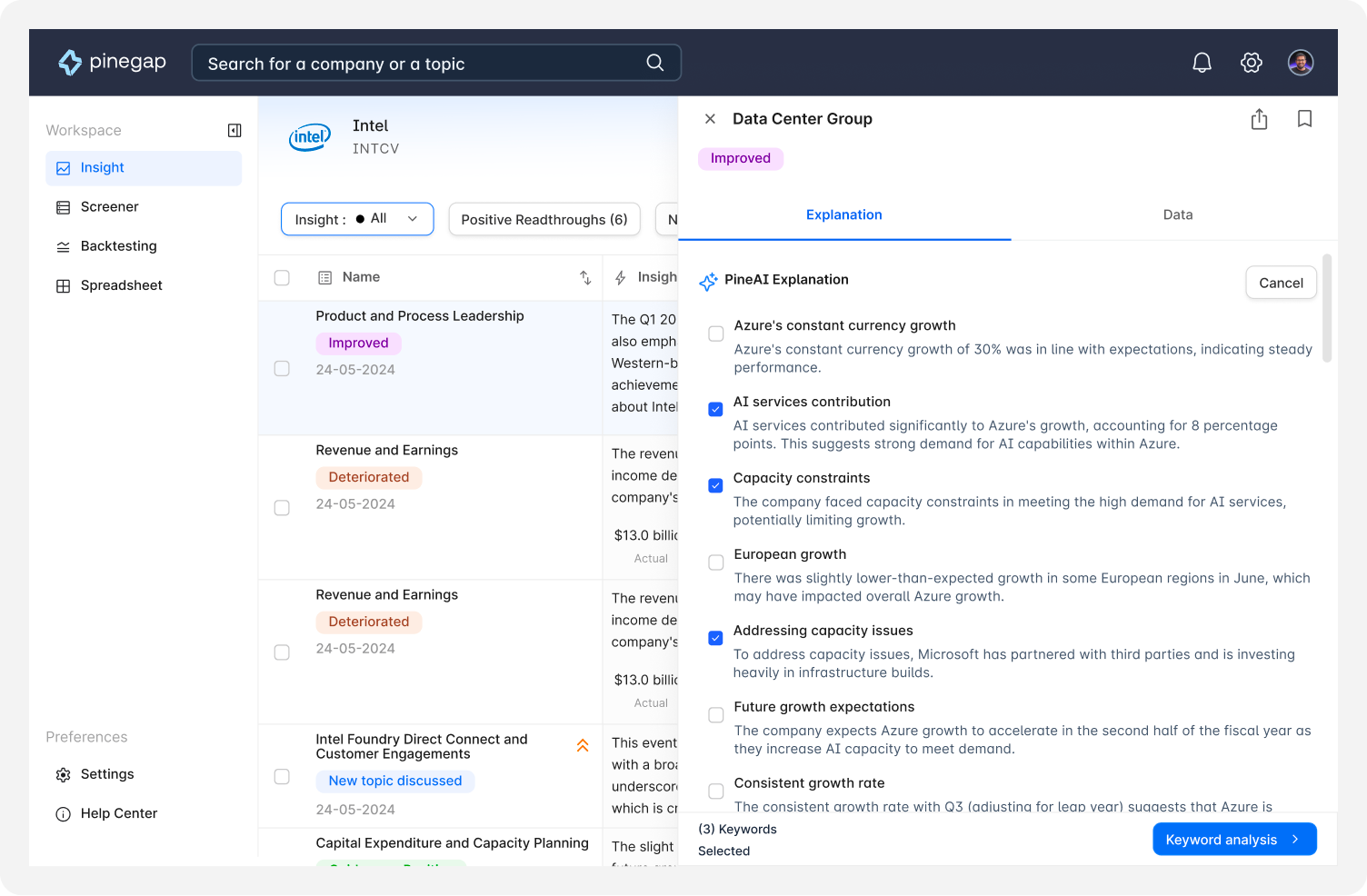Filter by Positive Readthroughs (6)
The height and width of the screenshot is (896, 1367).
pyautogui.click(x=544, y=219)
